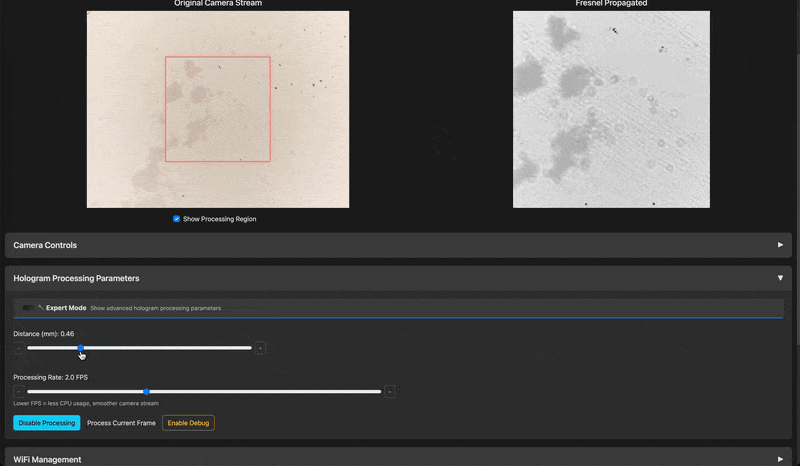Decrease distance with the minus button
Image resolution: width=800 pixels, height=466 pixels.
coord(18,348)
